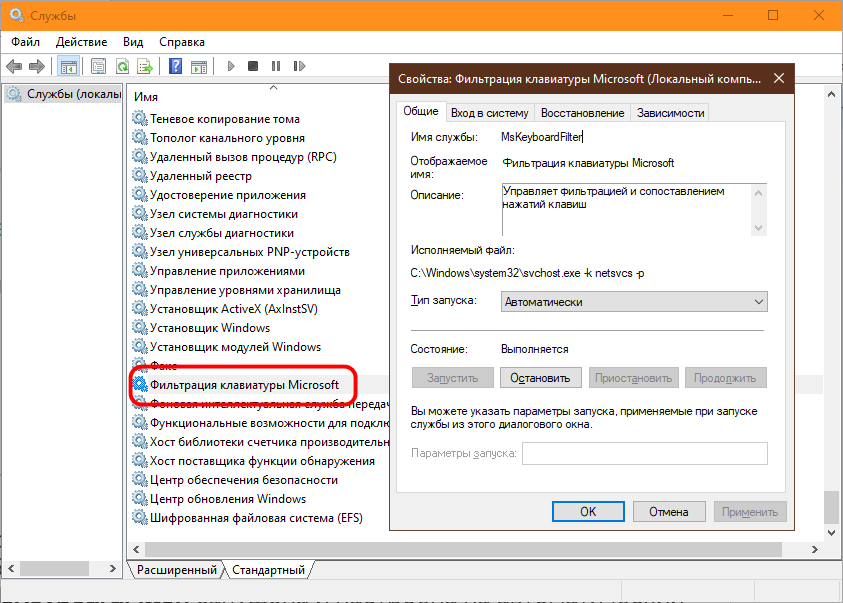The image size is (843, 603).
Task: Click the Start service play icon
Action: 231,66
